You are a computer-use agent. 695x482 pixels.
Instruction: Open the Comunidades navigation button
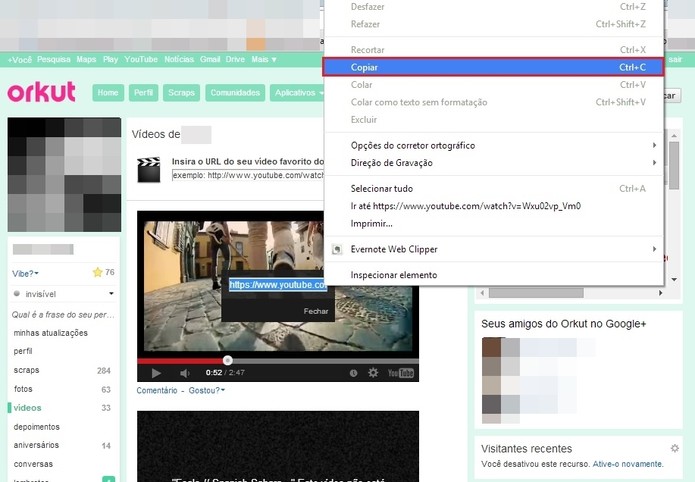point(235,93)
